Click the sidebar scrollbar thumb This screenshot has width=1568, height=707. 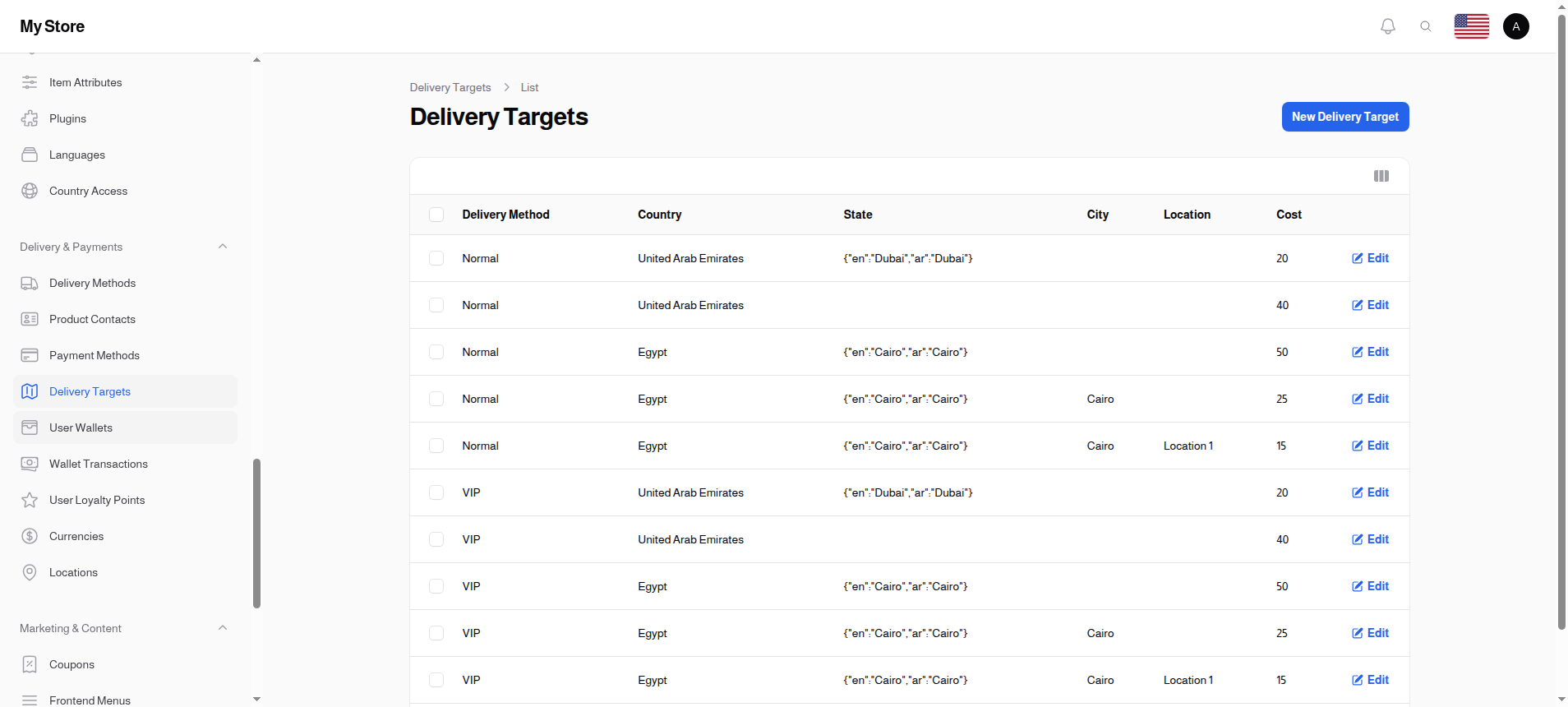(x=256, y=533)
